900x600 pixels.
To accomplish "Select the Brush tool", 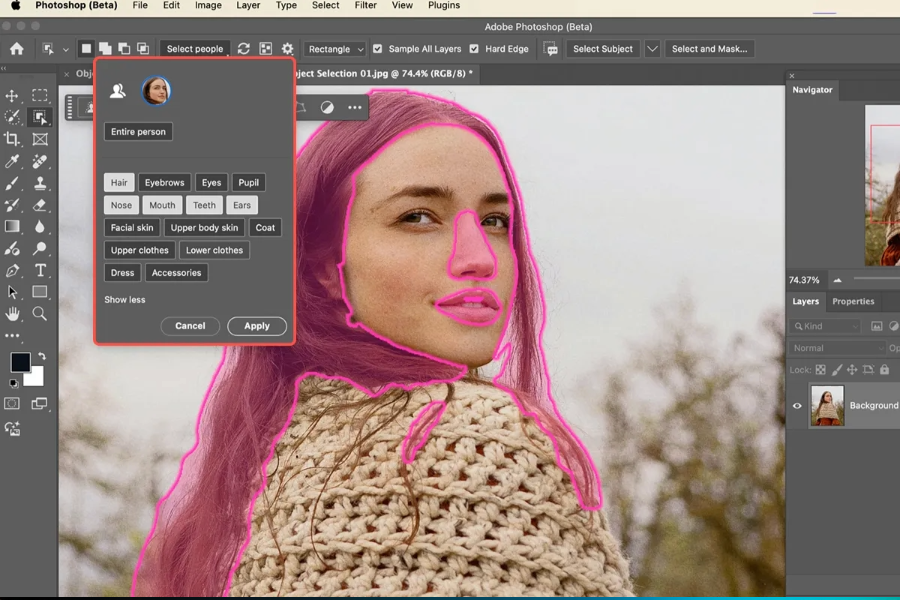I will (12, 183).
